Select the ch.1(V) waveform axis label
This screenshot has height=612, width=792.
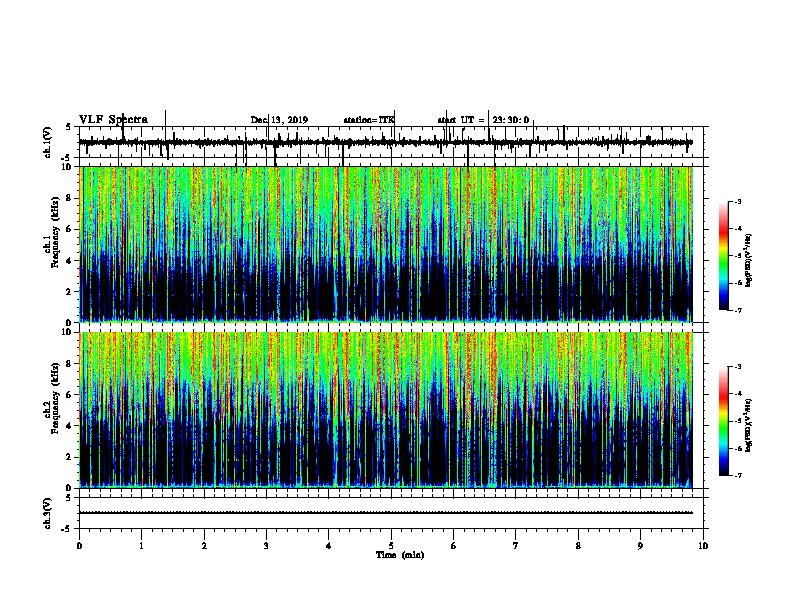48,142
